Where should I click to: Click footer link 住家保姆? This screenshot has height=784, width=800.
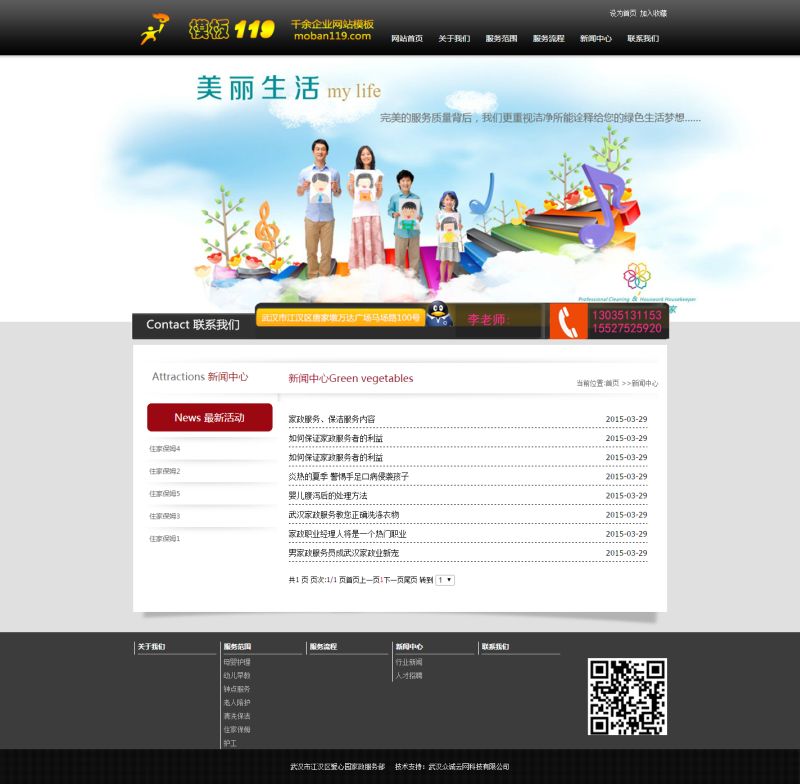coord(237,729)
